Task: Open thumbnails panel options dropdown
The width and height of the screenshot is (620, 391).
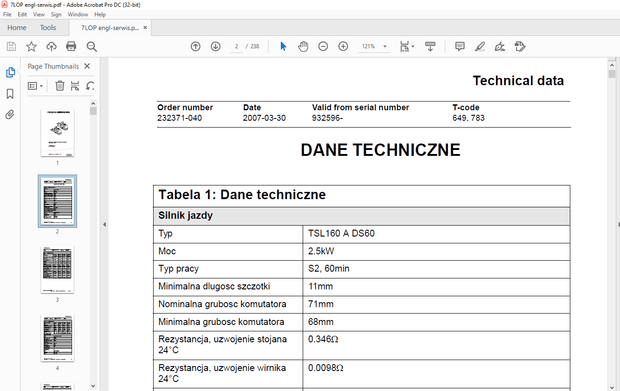Action: click(x=35, y=85)
